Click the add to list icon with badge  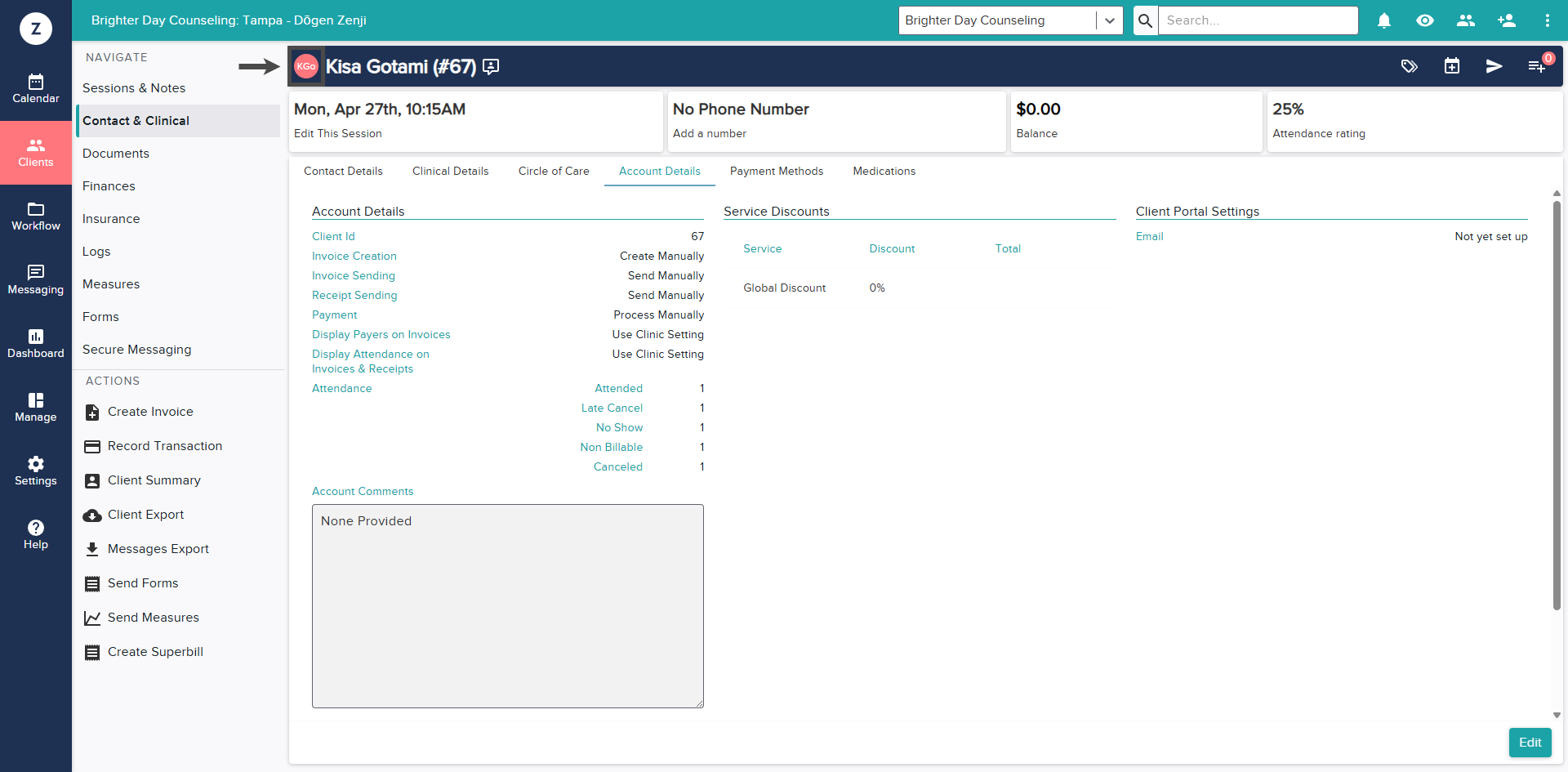point(1538,65)
